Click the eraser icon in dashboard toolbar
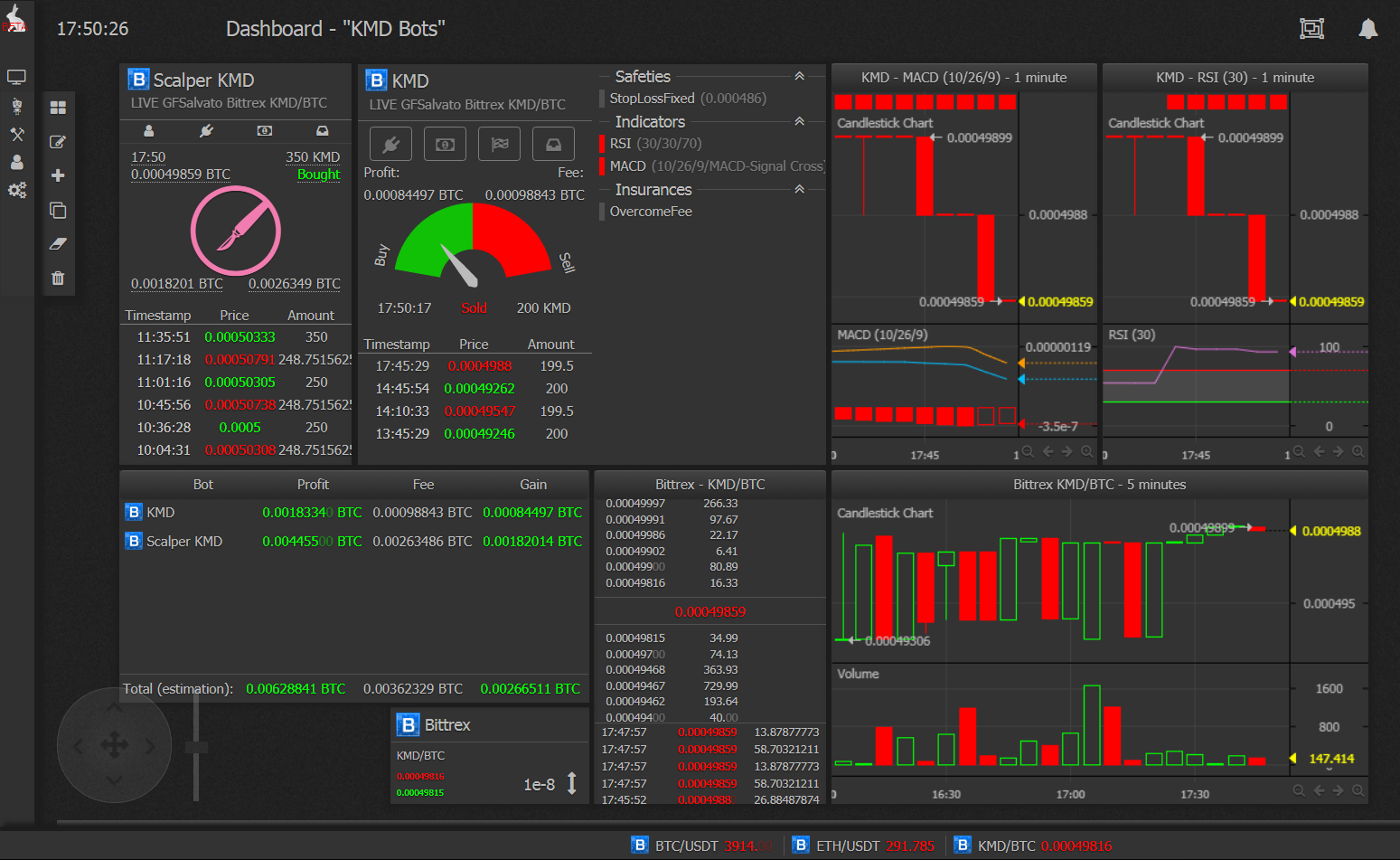This screenshot has width=1400, height=860. 58,244
